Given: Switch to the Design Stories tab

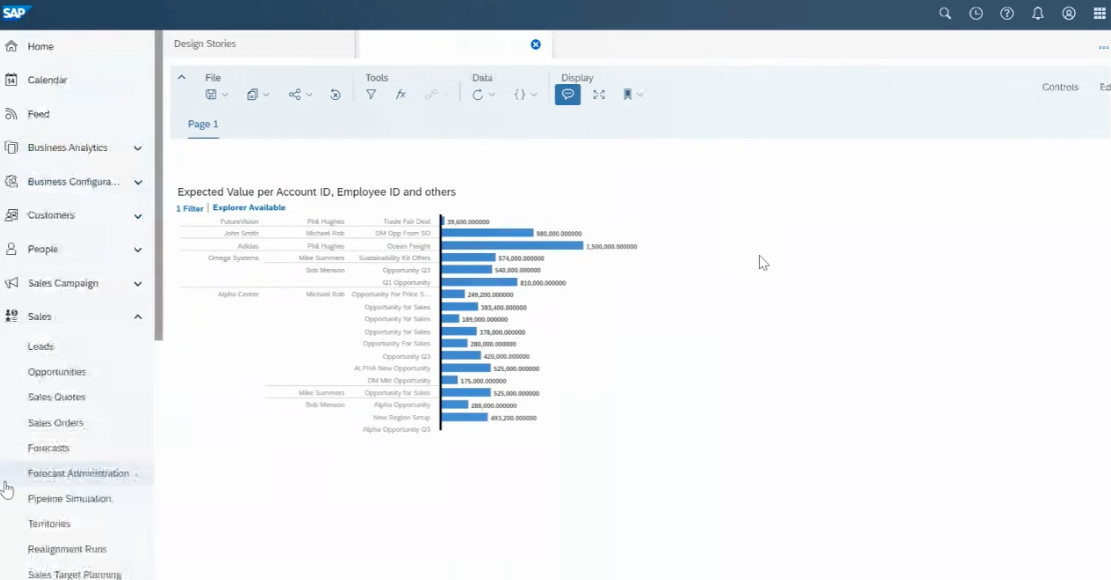Looking at the screenshot, I should [x=204, y=44].
